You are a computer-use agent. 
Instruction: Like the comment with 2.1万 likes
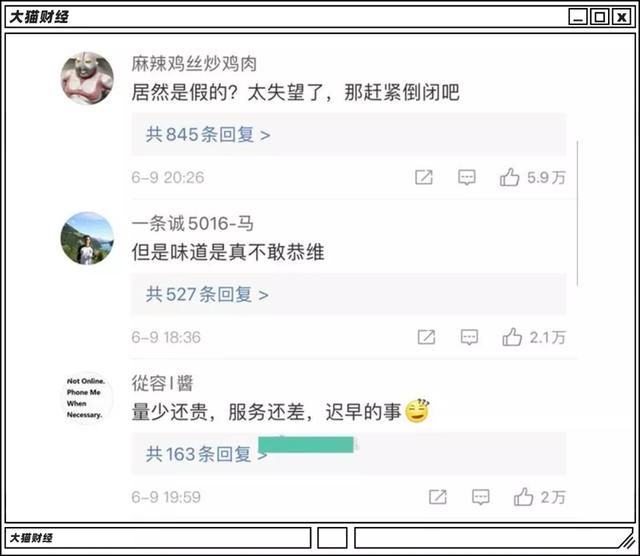pos(512,337)
